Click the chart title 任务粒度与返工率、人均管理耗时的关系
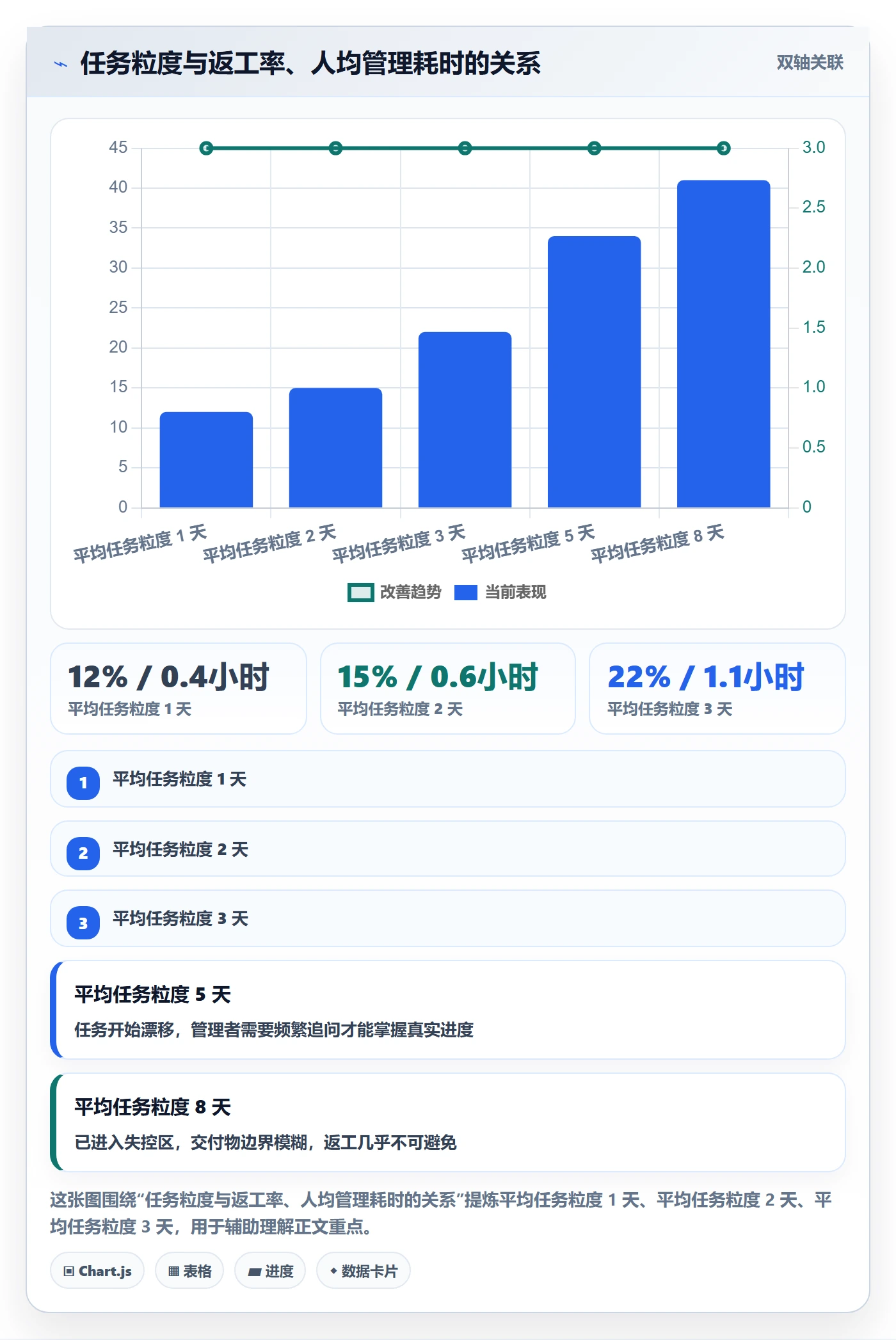The width and height of the screenshot is (896, 1340). click(x=310, y=63)
